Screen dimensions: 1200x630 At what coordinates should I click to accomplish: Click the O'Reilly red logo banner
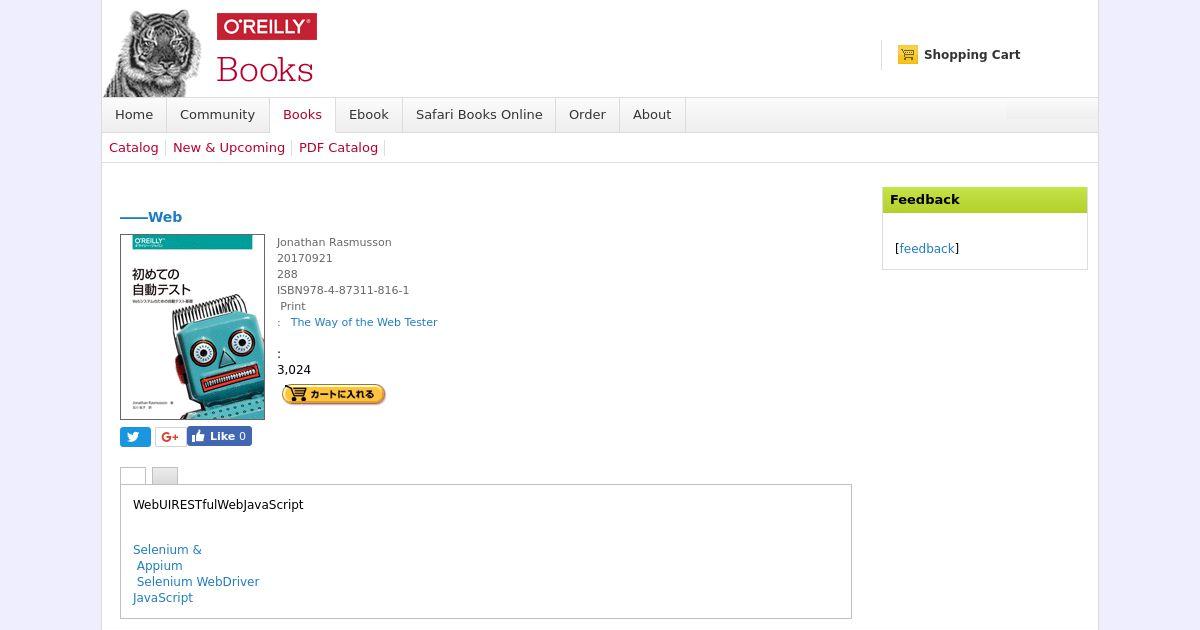point(267,27)
